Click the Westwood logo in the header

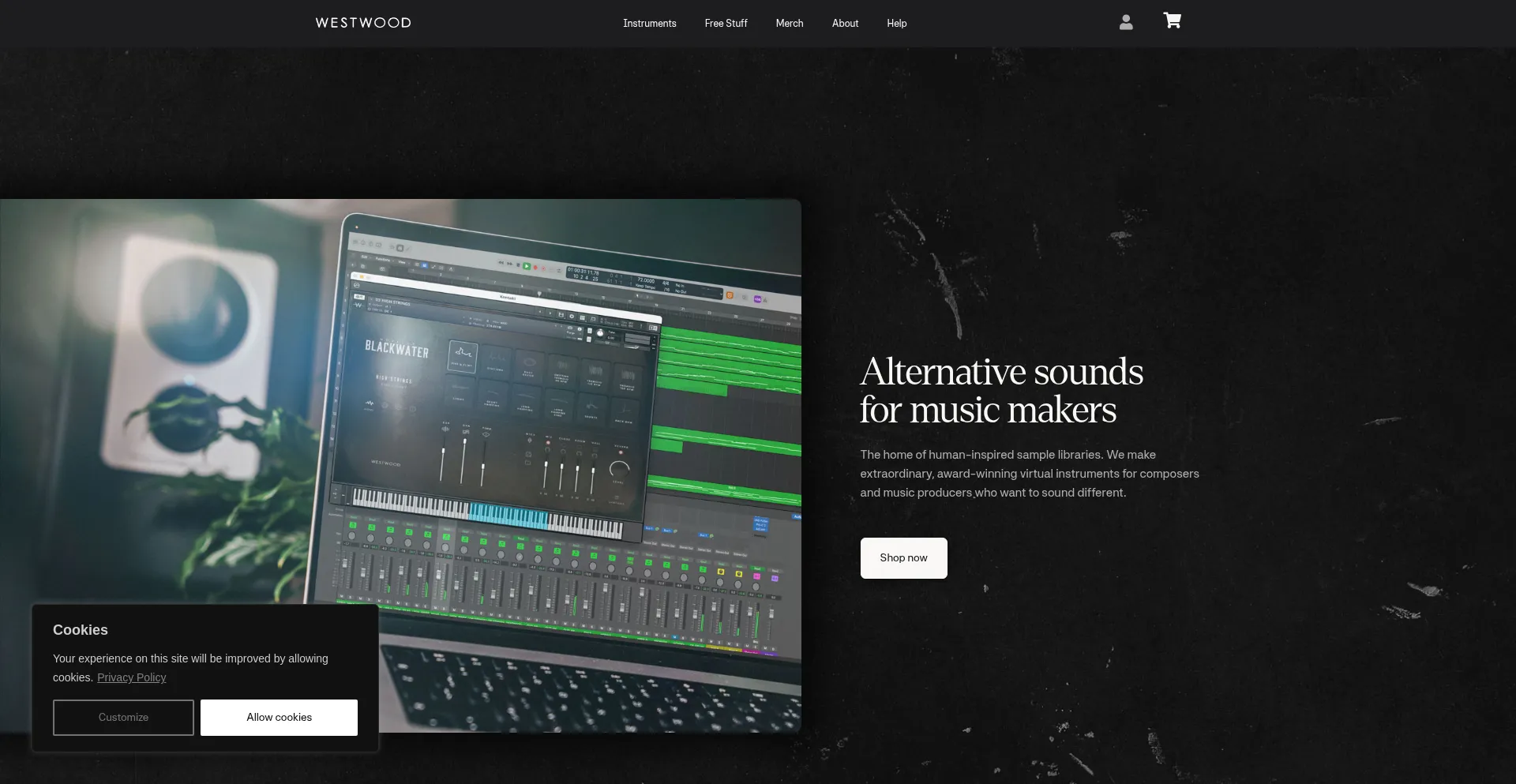pyautogui.click(x=363, y=23)
